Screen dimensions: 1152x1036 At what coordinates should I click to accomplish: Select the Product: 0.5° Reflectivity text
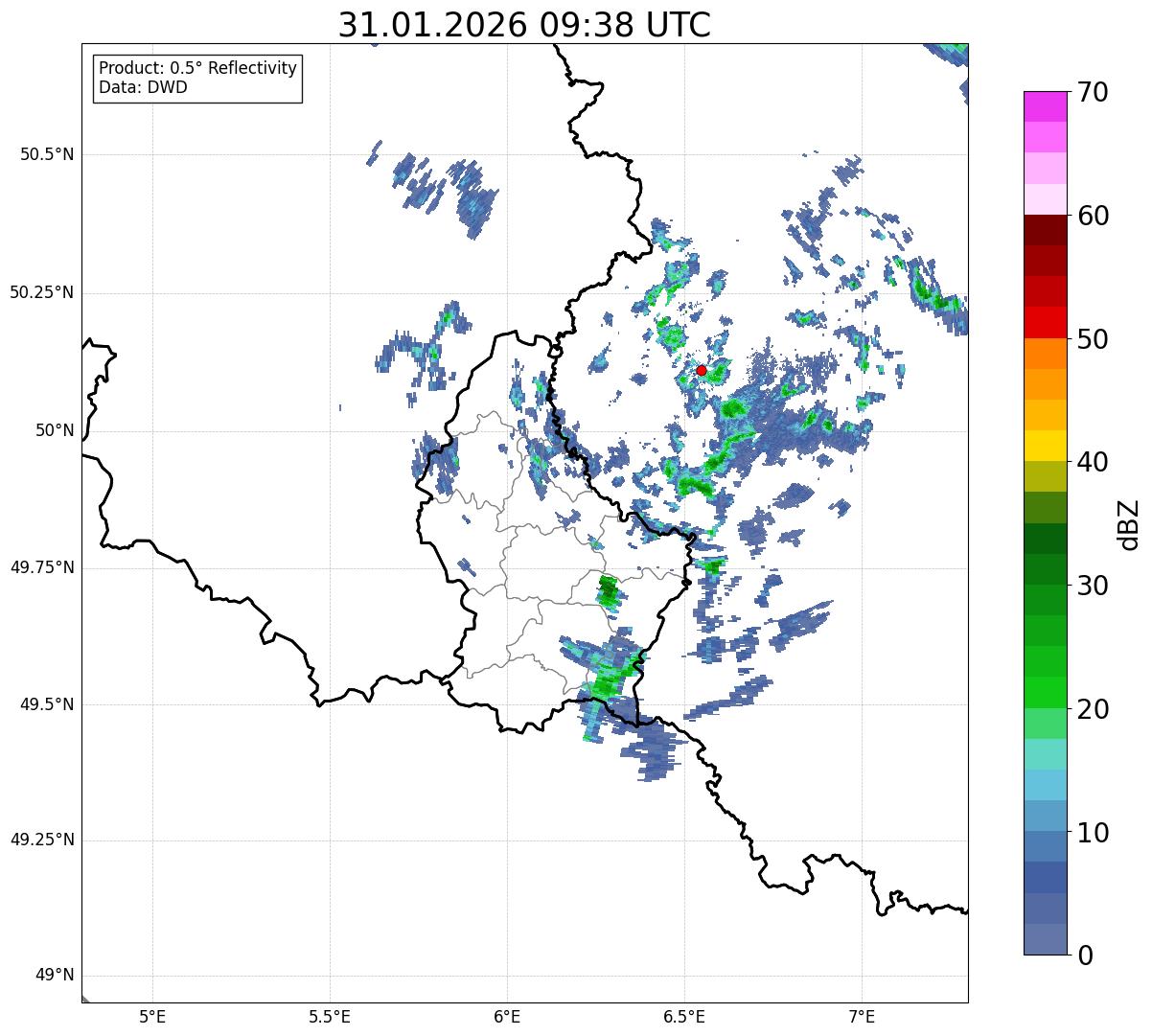pyautogui.click(x=197, y=68)
